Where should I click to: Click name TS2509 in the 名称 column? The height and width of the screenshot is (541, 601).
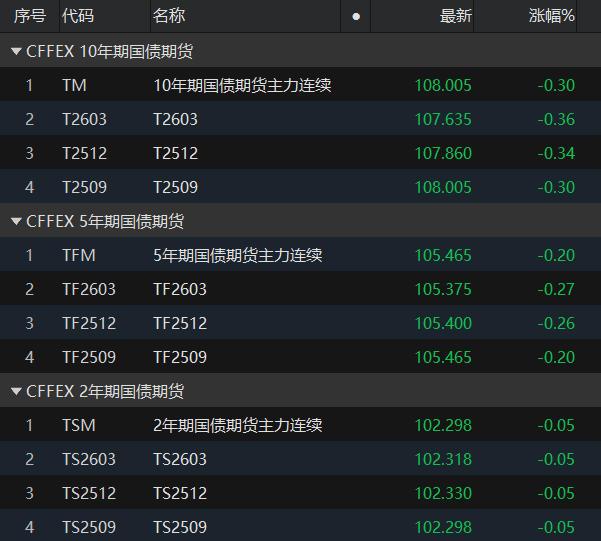tap(180, 527)
